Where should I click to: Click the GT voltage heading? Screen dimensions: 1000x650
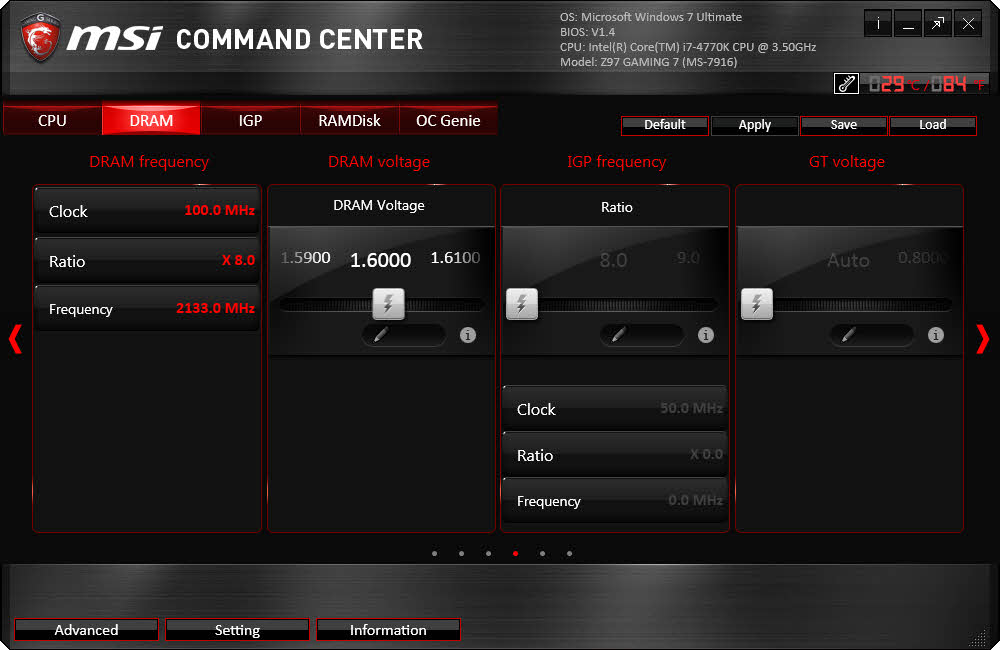click(847, 162)
